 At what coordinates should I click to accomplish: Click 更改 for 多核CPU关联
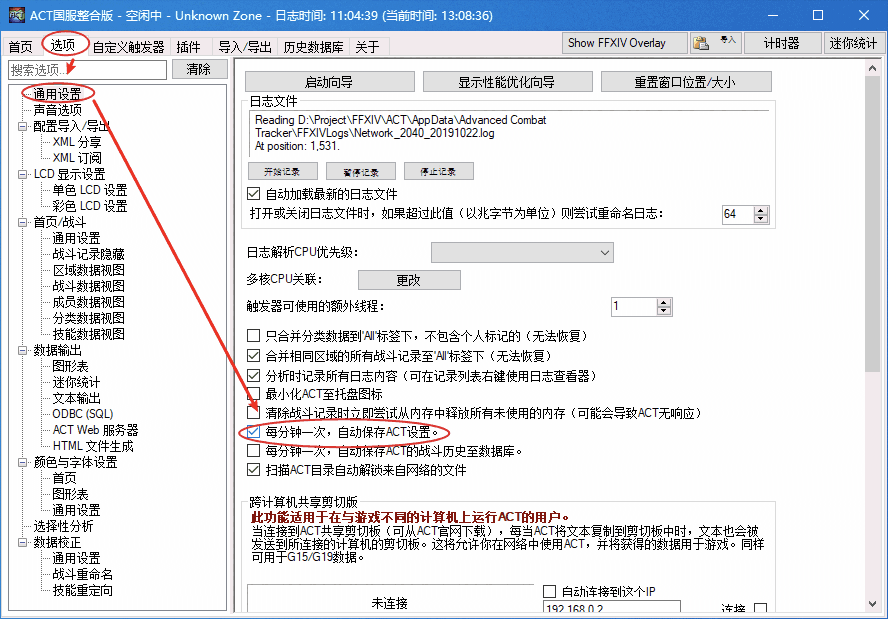point(409,280)
